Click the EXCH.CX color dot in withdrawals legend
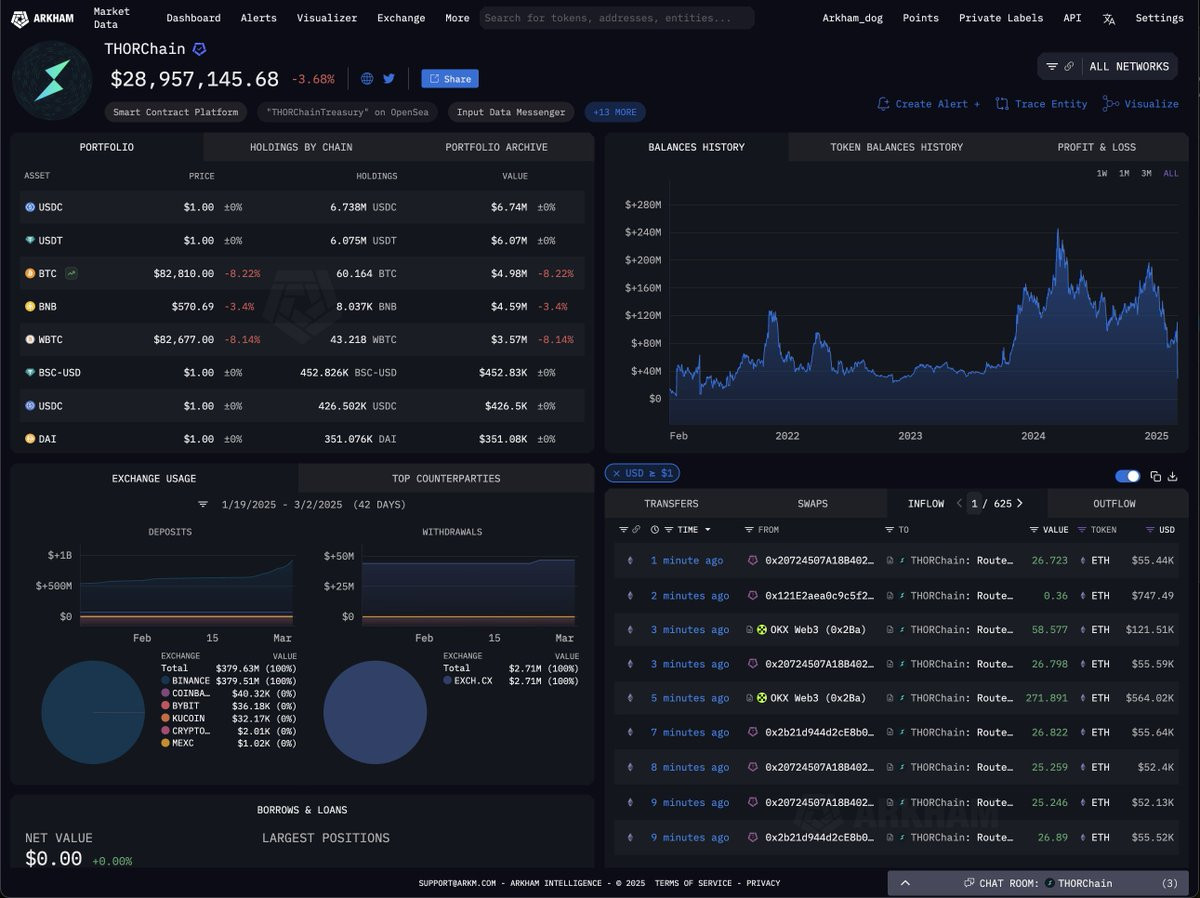The width and height of the screenshot is (1200, 898). [447, 680]
